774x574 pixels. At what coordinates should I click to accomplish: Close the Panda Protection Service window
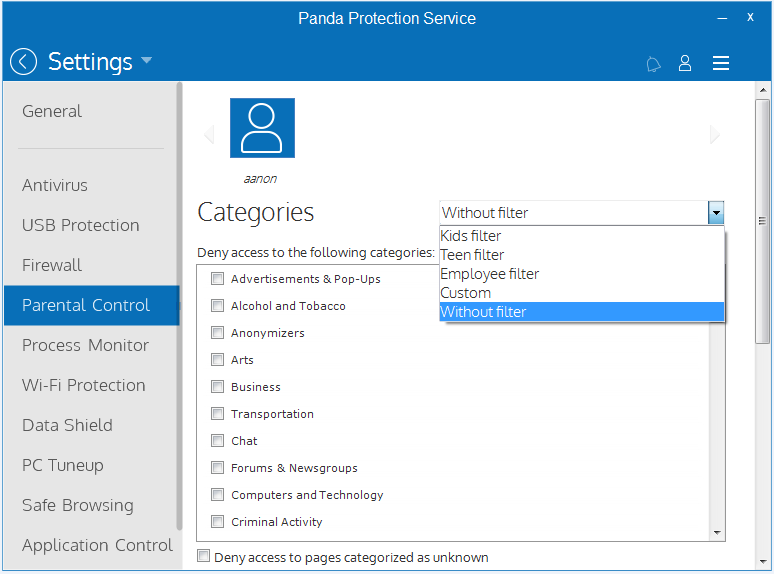pos(750,17)
